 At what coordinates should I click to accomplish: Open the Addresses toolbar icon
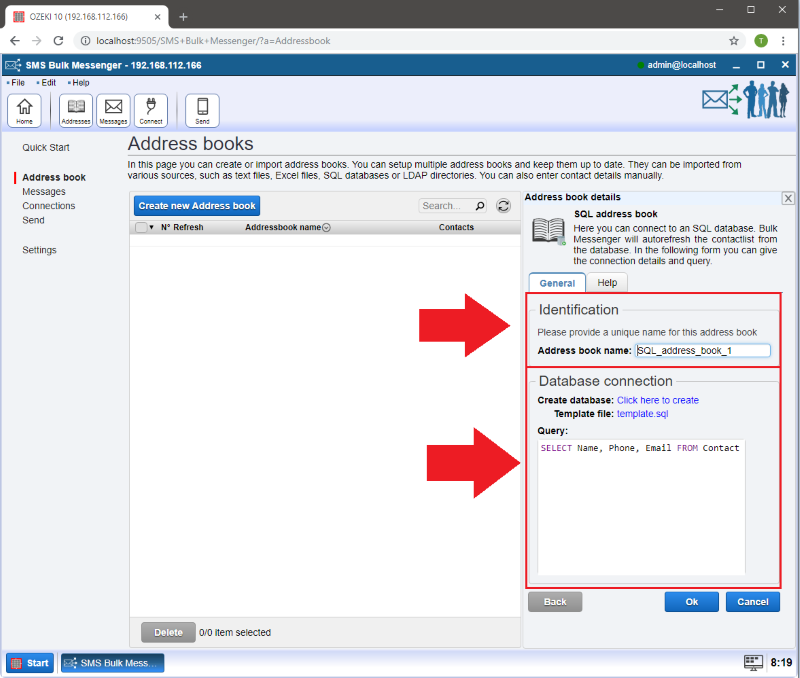tap(76, 110)
